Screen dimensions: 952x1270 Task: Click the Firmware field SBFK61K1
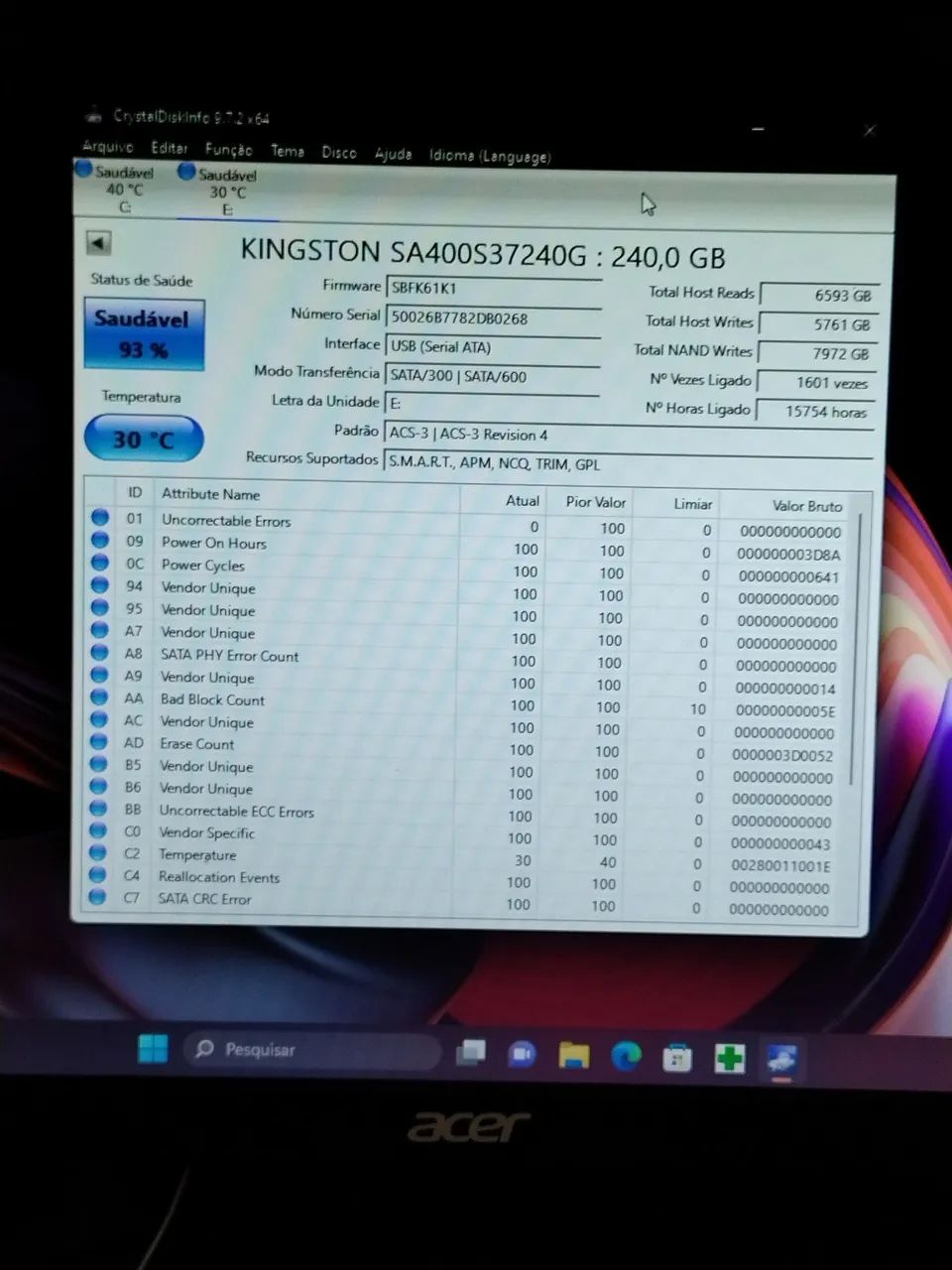click(x=493, y=289)
